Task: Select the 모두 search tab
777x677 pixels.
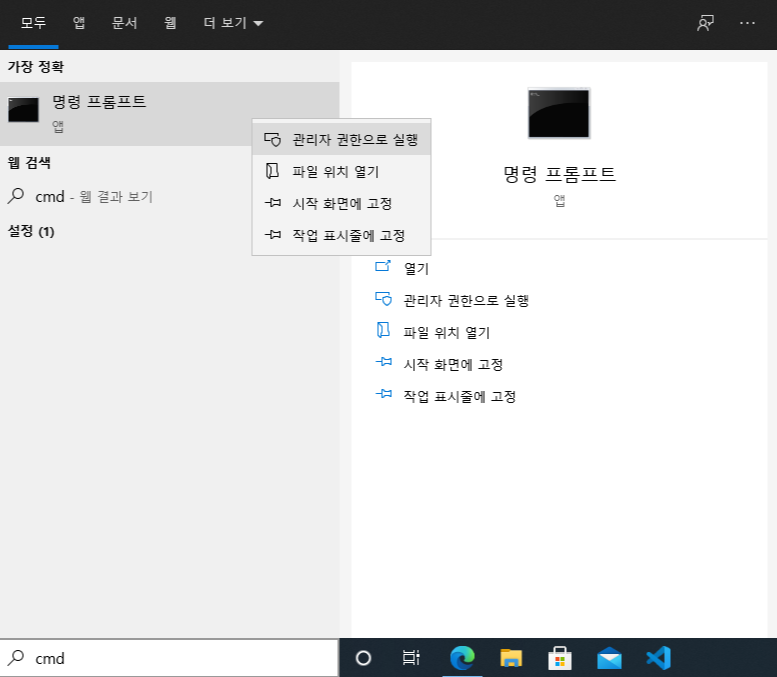Action: pyautogui.click(x=33, y=23)
